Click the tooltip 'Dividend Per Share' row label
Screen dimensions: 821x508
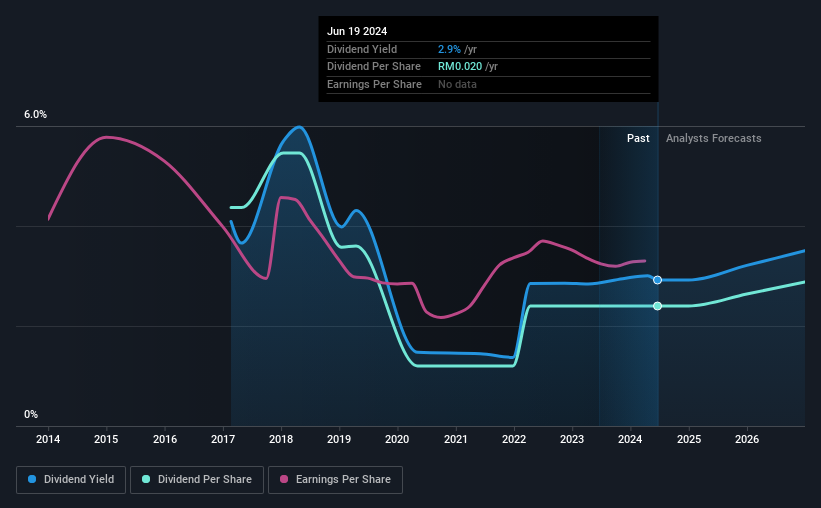point(374,67)
